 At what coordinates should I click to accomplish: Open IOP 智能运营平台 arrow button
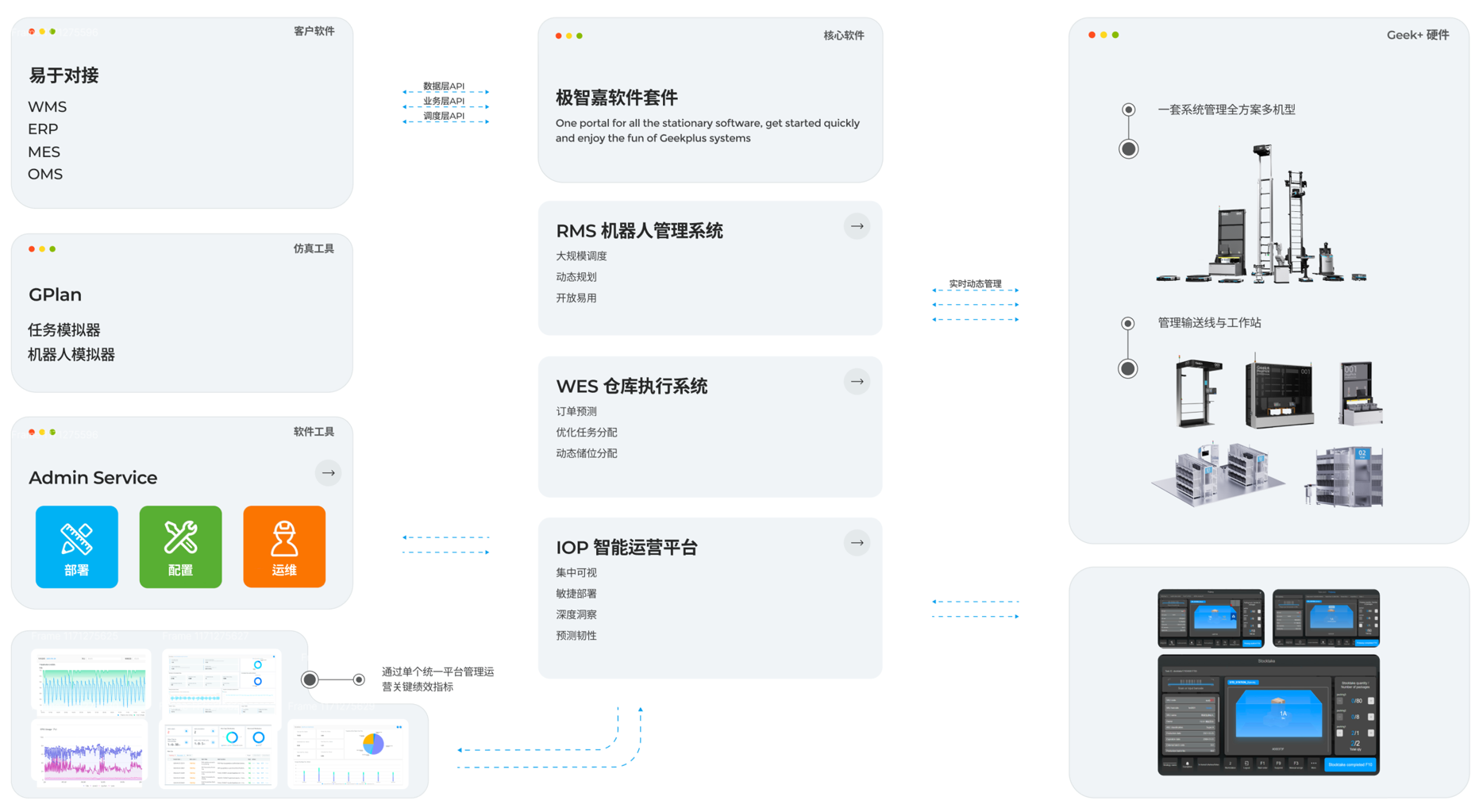[857, 543]
